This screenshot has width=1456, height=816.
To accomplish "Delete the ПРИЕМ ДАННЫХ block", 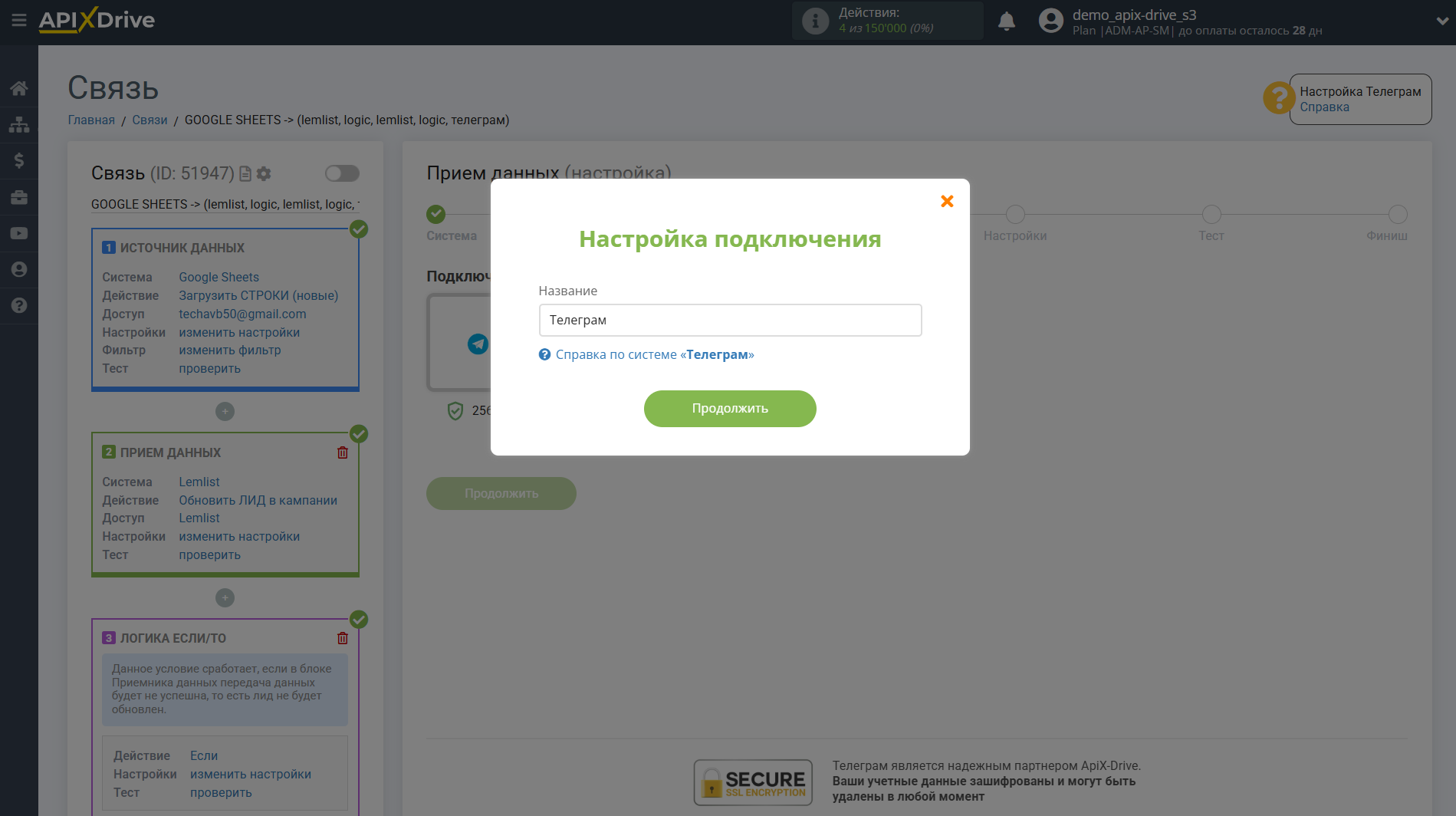I will pos(343,452).
